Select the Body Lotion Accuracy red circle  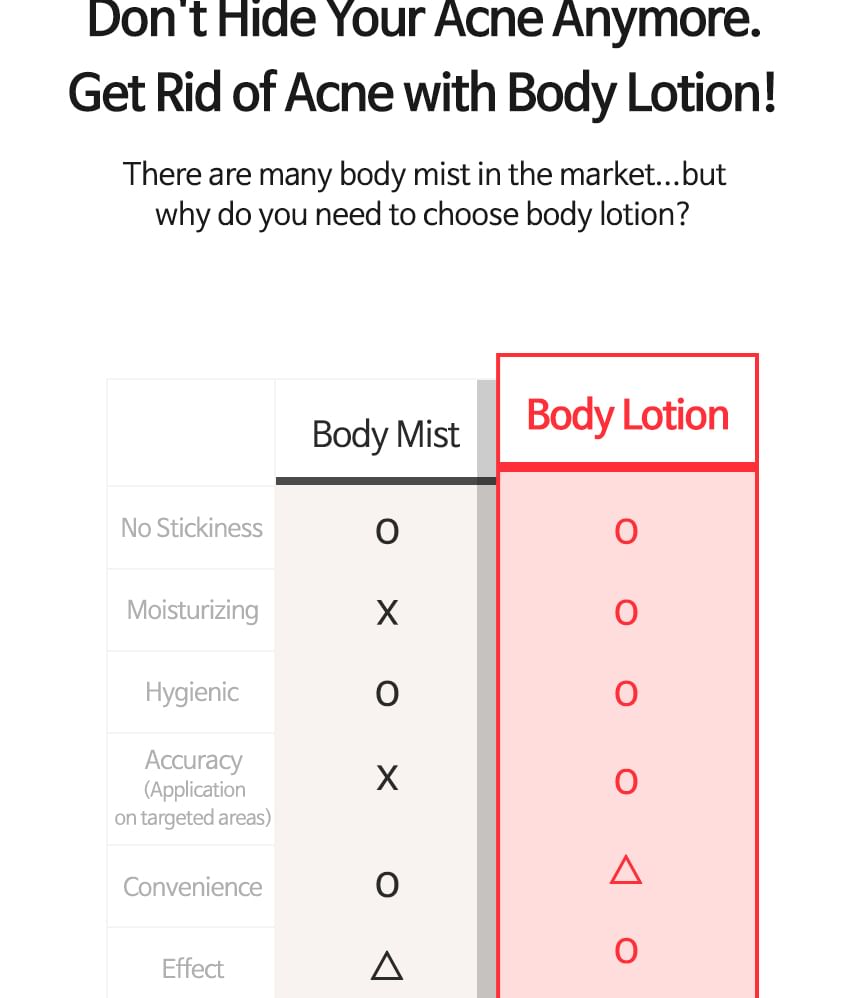(x=626, y=781)
